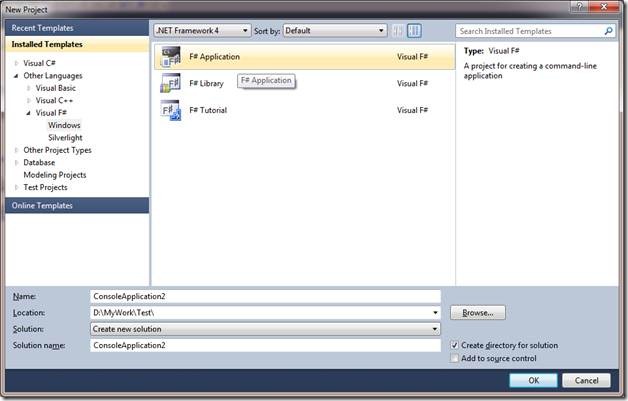Image resolution: width=628 pixels, height=401 pixels.
Task: Open the Solution combo box
Action: 265,328
